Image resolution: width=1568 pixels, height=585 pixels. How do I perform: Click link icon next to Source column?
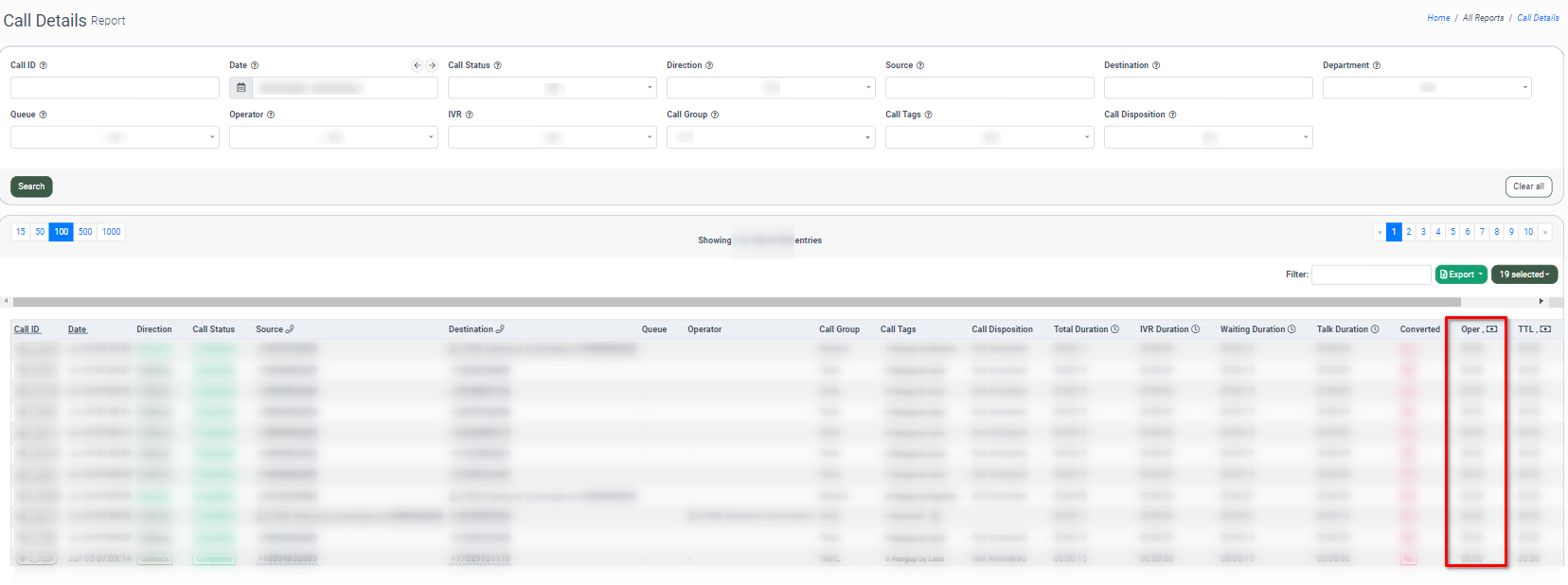click(x=290, y=329)
